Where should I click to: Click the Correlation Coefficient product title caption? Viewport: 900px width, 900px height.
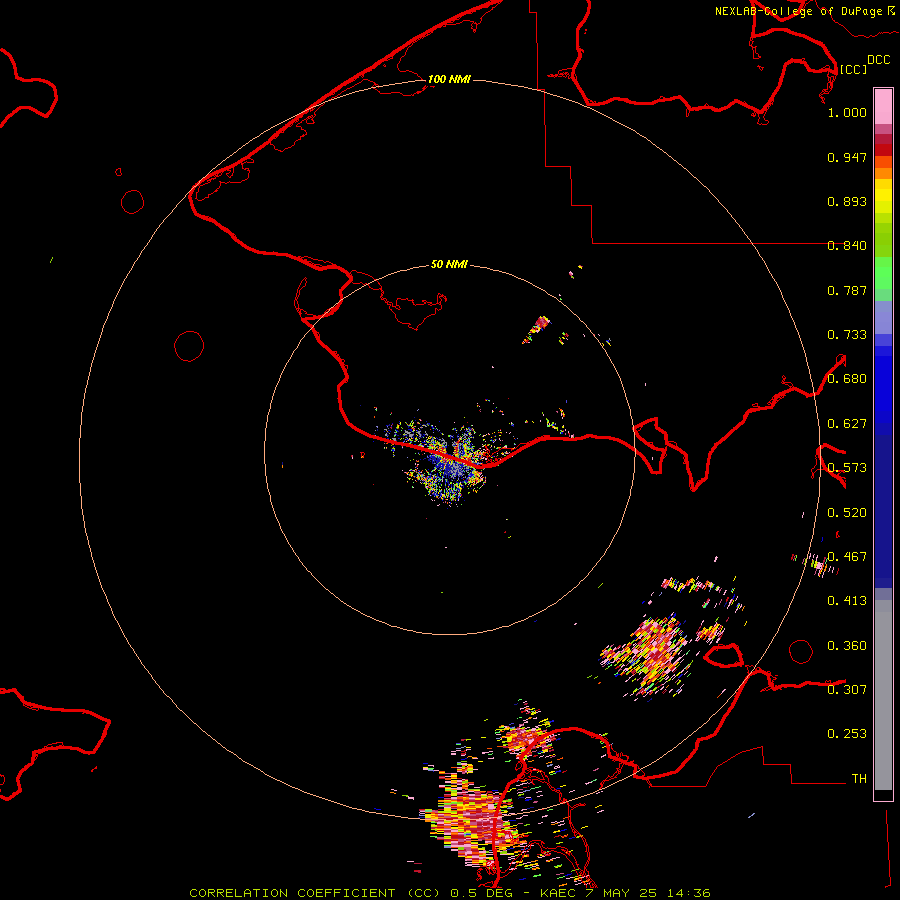click(450, 893)
